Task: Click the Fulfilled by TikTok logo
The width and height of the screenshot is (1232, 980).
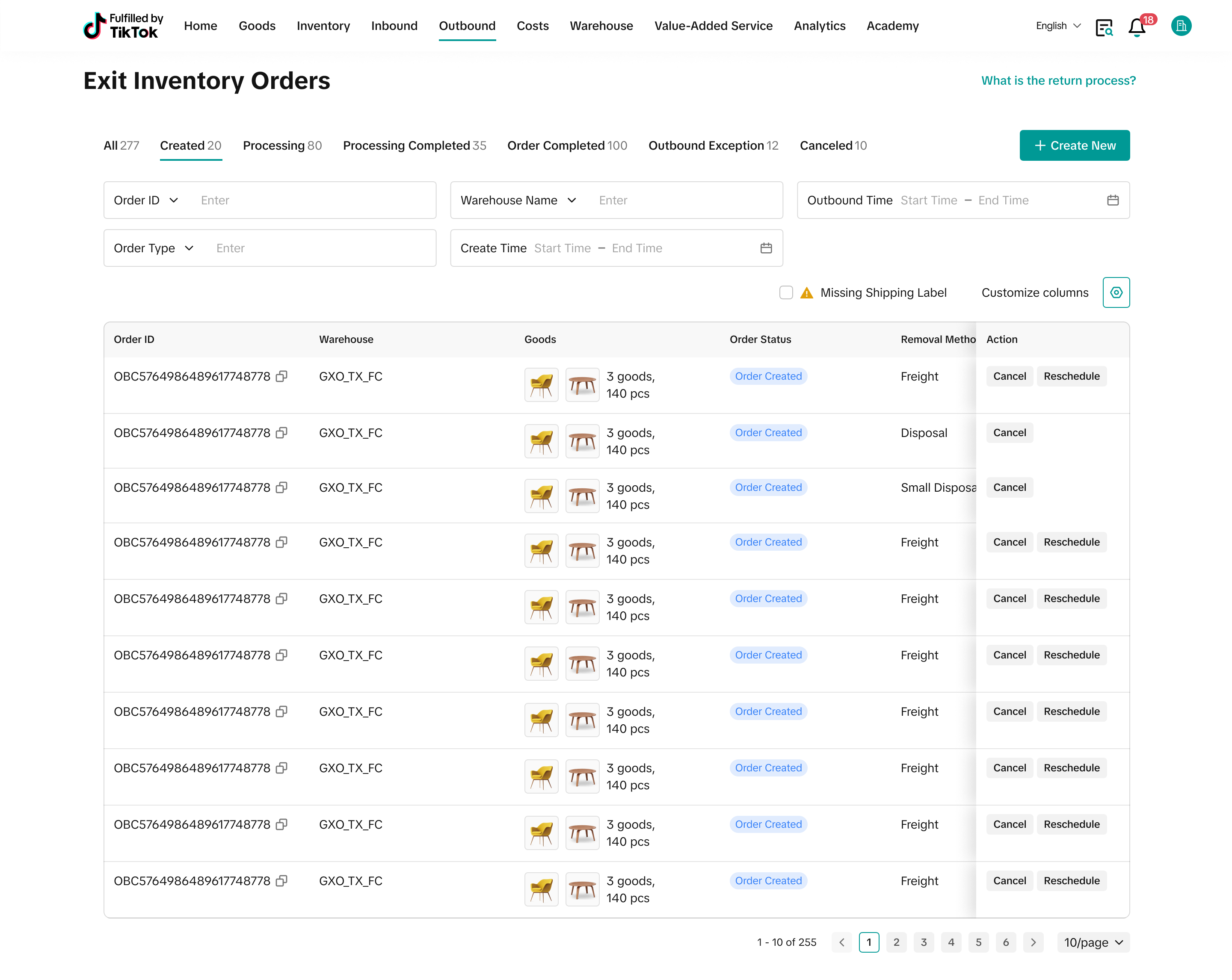Action: [x=123, y=26]
